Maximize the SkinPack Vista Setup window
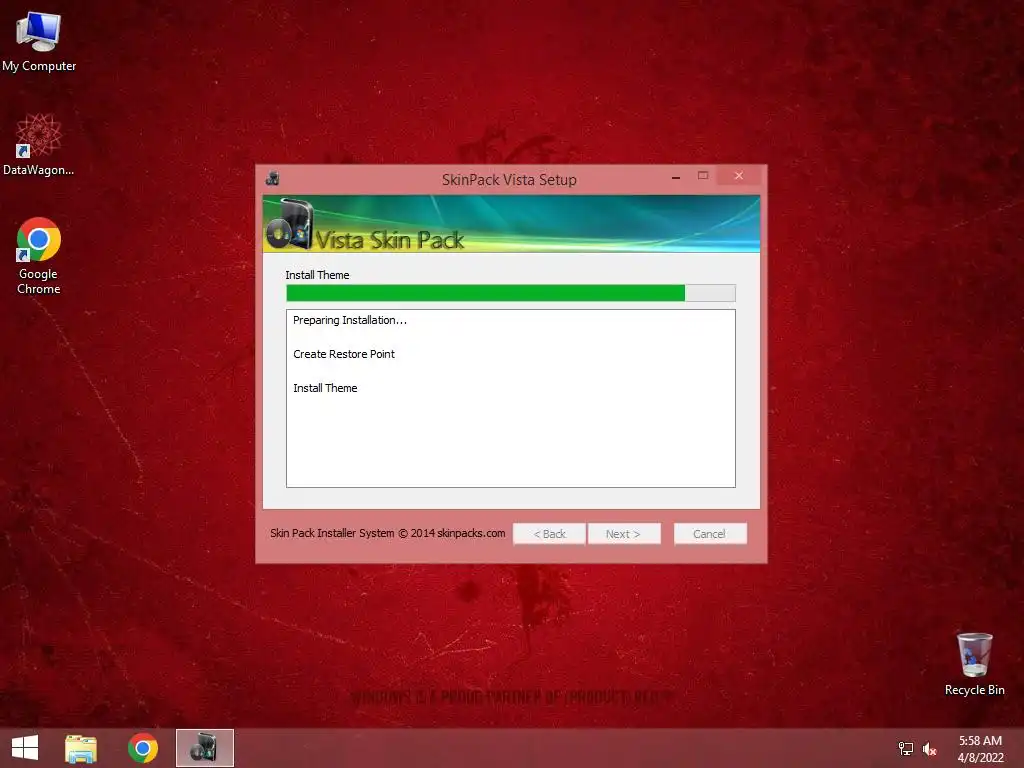The width and height of the screenshot is (1024, 768). 703,176
